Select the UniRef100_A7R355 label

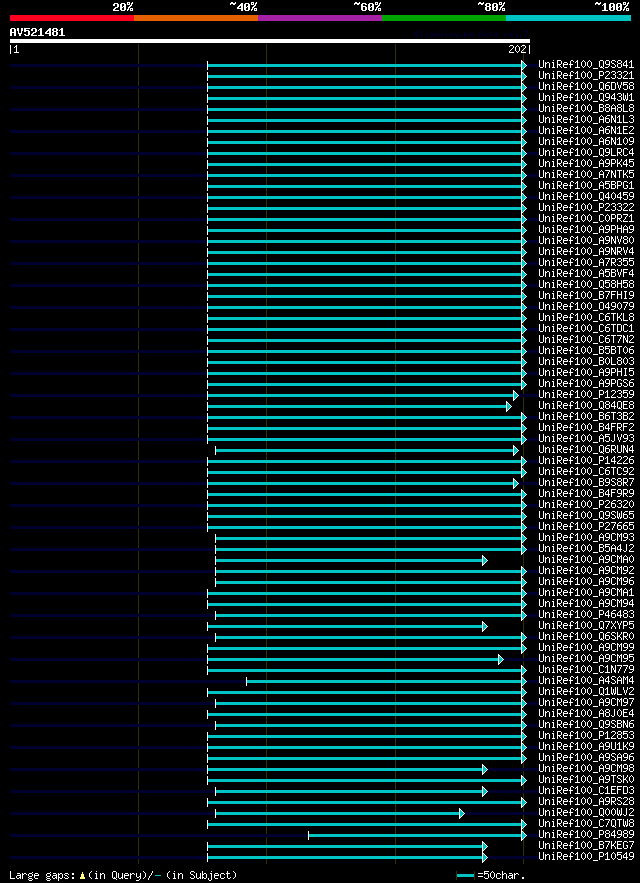click(586, 262)
